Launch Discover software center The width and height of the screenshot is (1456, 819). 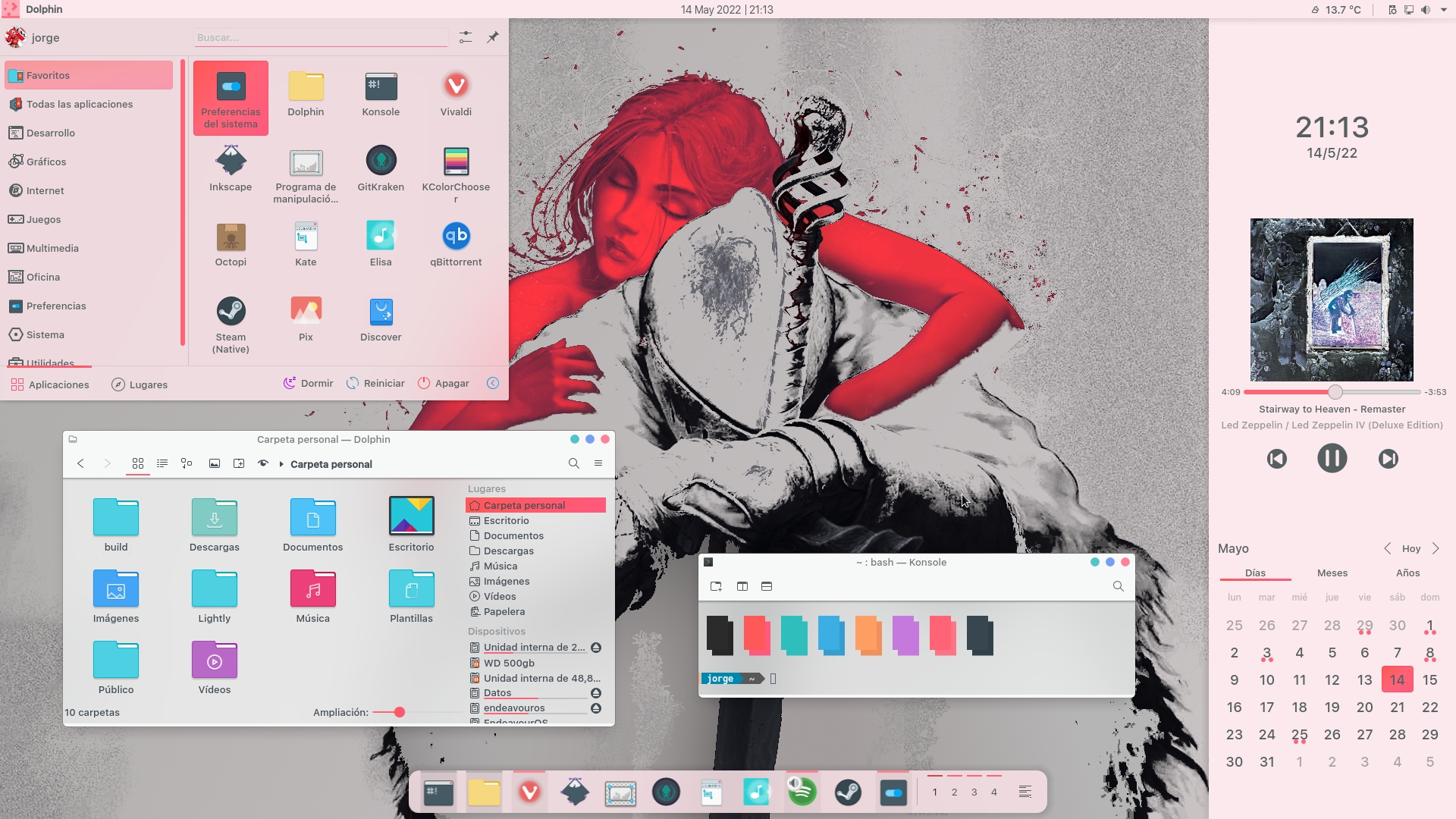tap(381, 320)
